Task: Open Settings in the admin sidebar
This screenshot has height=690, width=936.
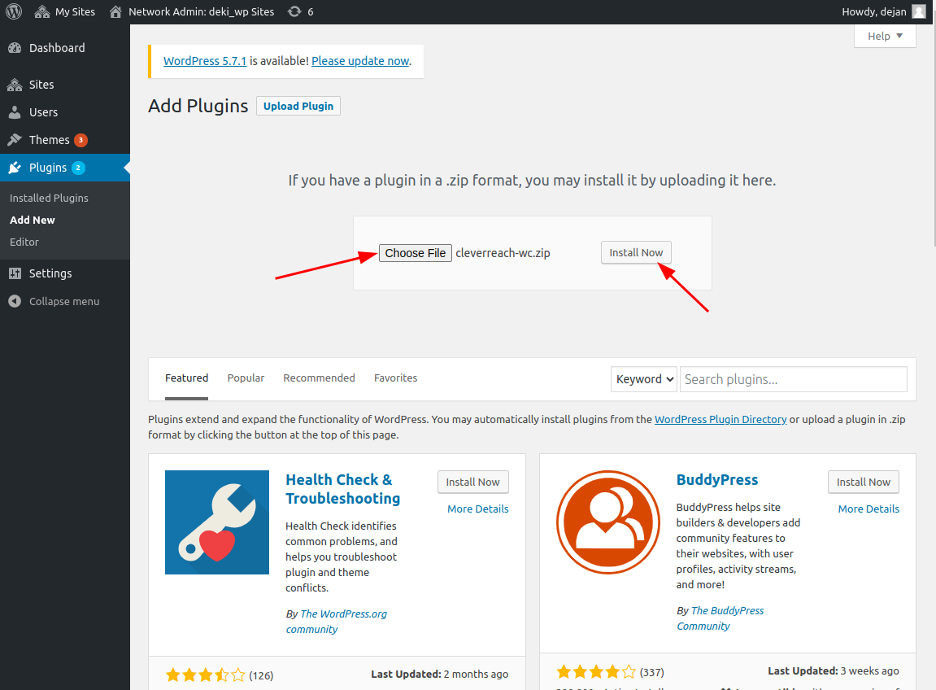Action: coord(50,273)
